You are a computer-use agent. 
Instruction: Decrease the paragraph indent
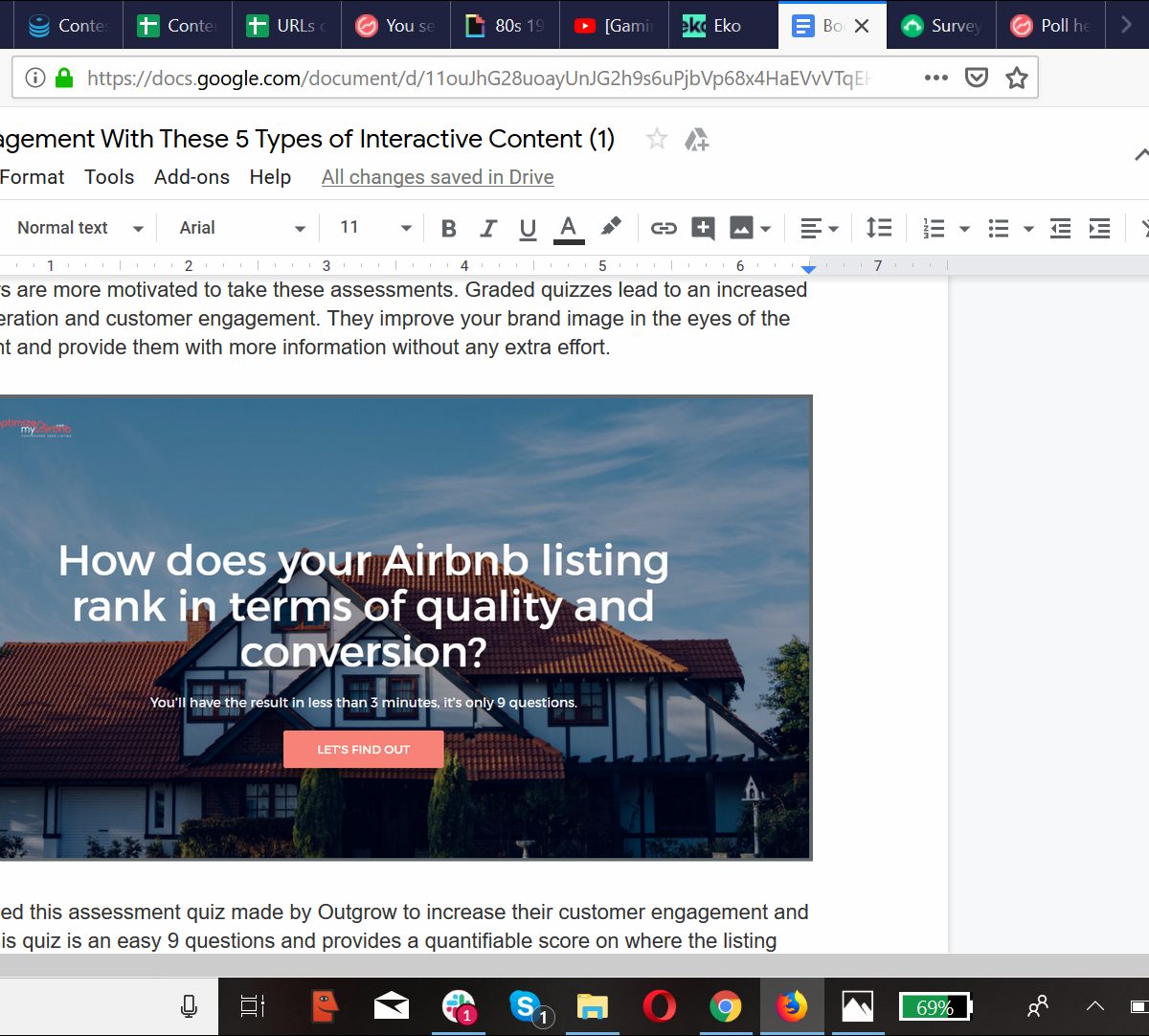1060,228
